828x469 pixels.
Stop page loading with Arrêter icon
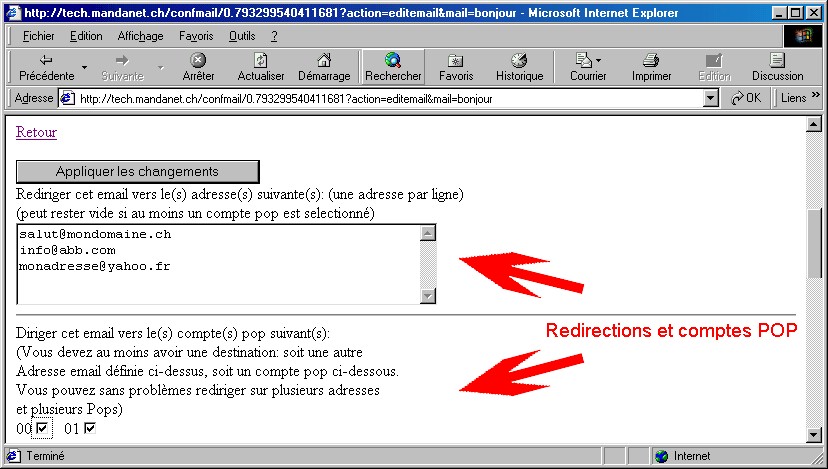pyautogui.click(x=198, y=61)
